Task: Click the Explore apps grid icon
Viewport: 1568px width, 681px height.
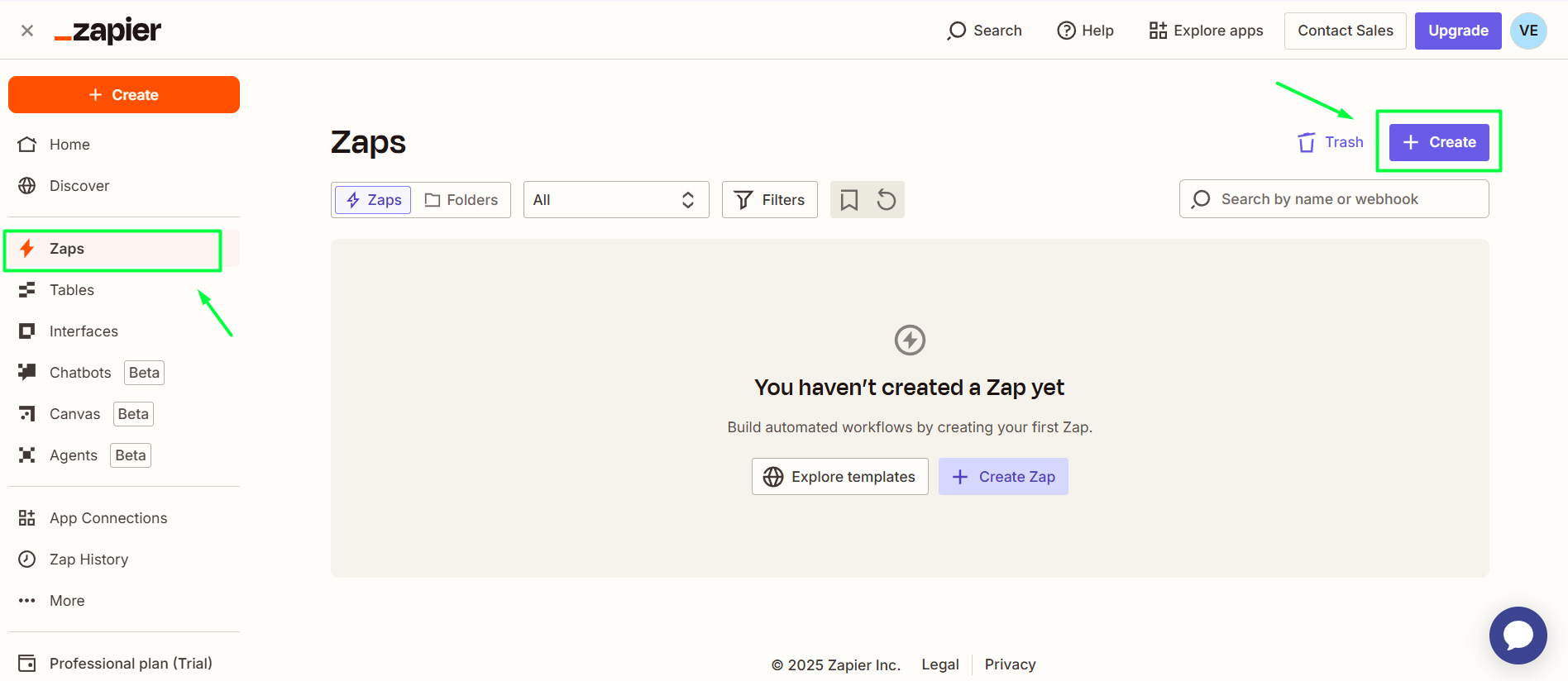Action: tap(1158, 31)
